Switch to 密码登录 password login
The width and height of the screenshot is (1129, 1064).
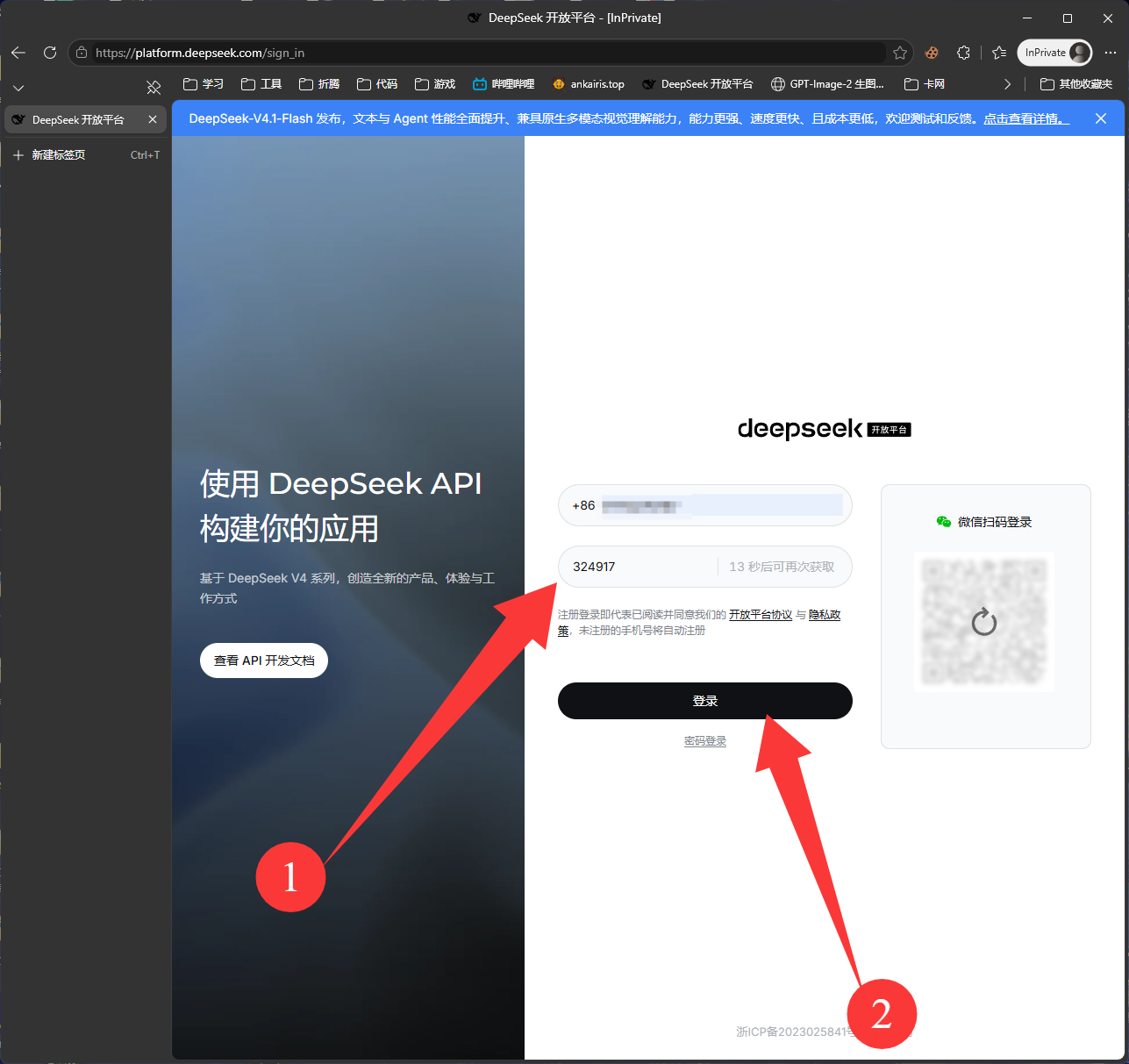point(705,741)
